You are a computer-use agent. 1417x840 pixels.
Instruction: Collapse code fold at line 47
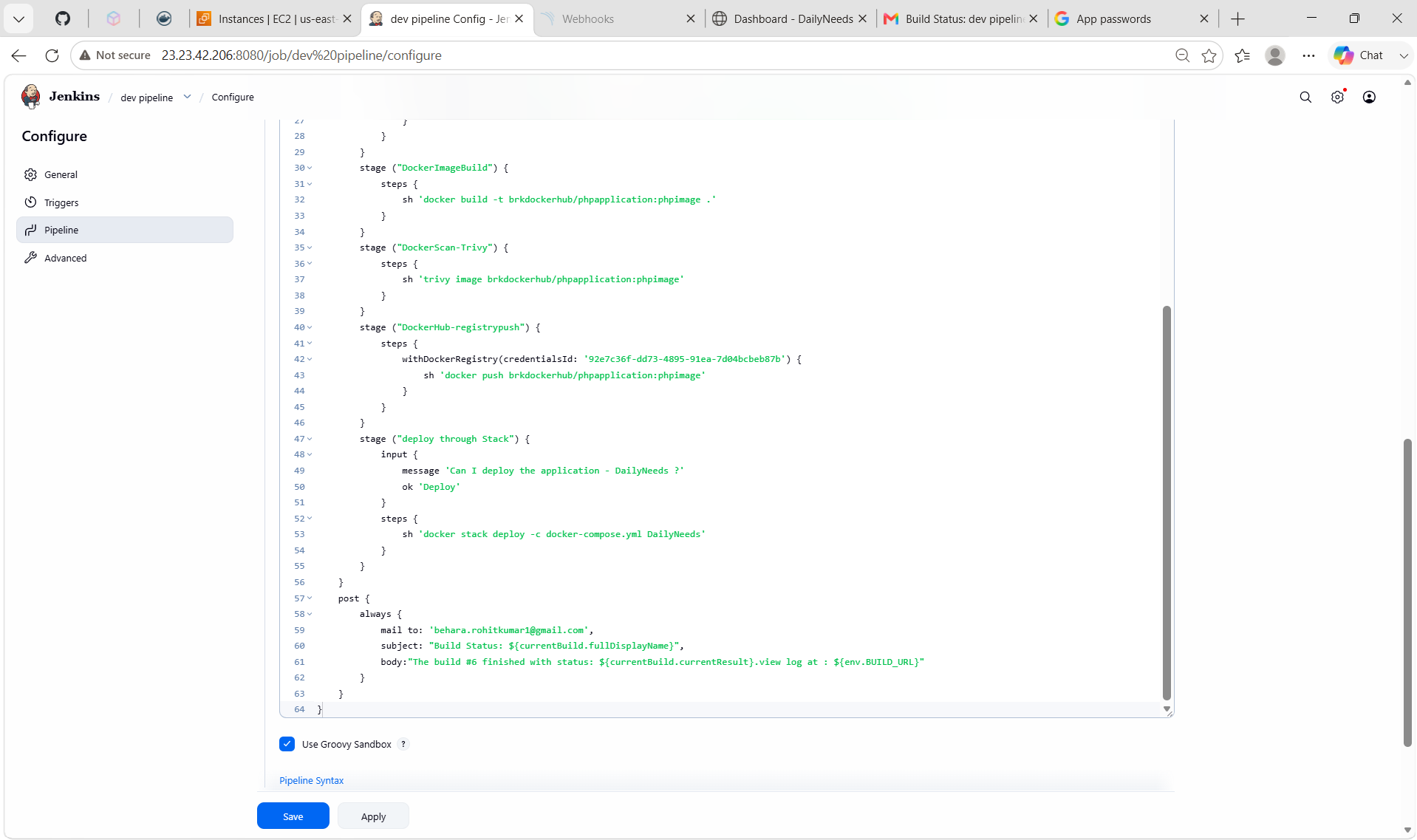(x=310, y=439)
